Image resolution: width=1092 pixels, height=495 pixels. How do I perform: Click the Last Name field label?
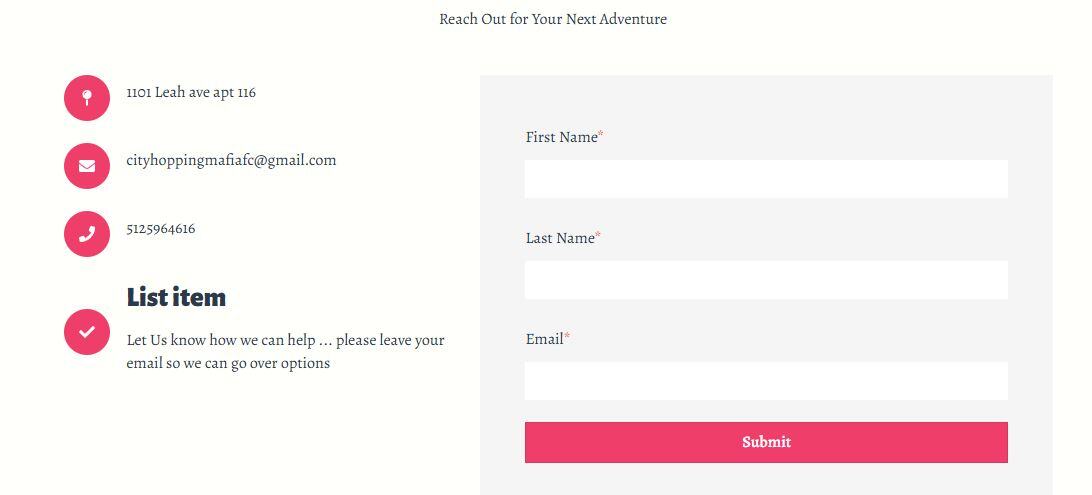(560, 238)
